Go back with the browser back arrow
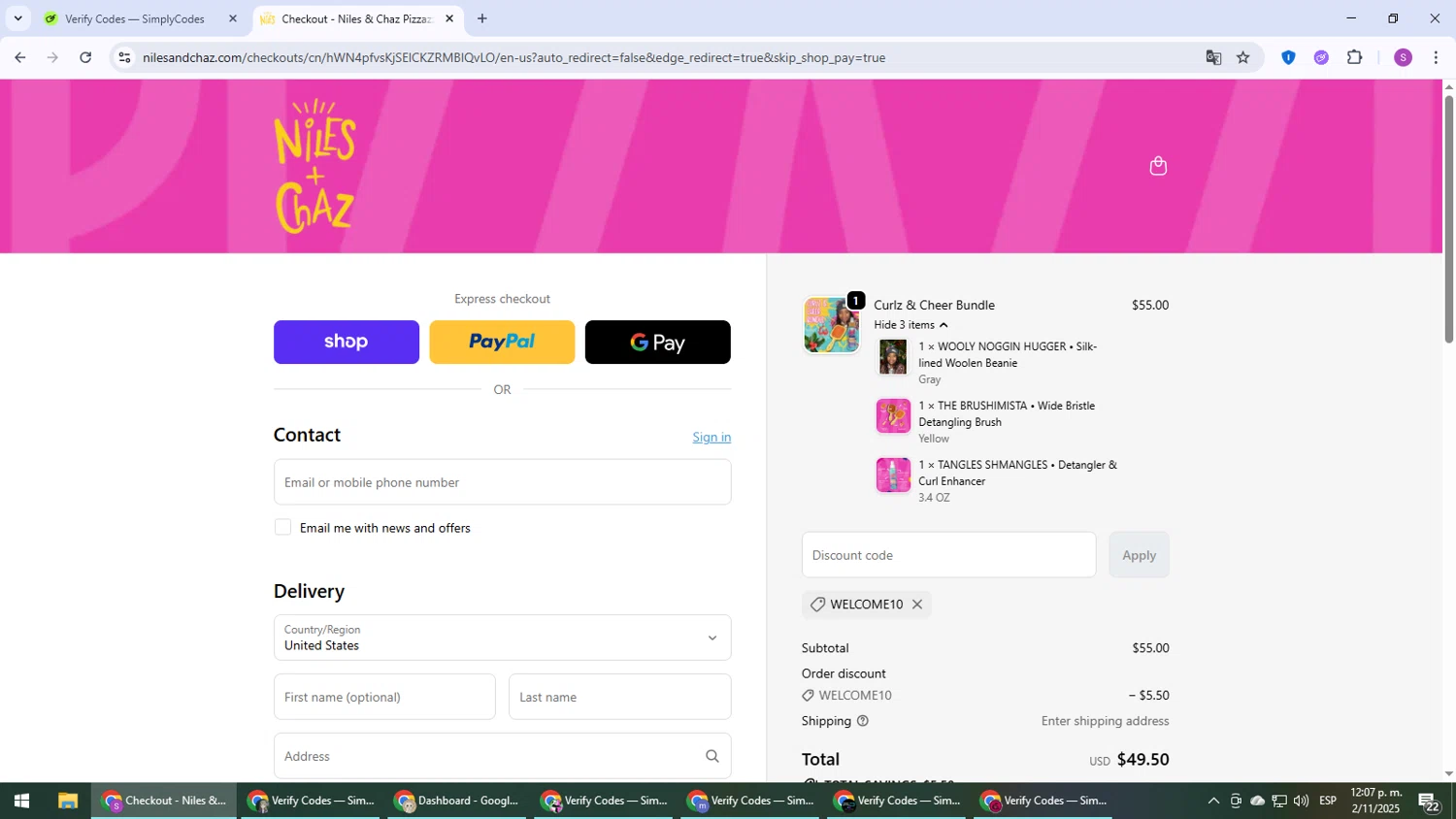This screenshot has width=1456, height=819. click(x=19, y=57)
